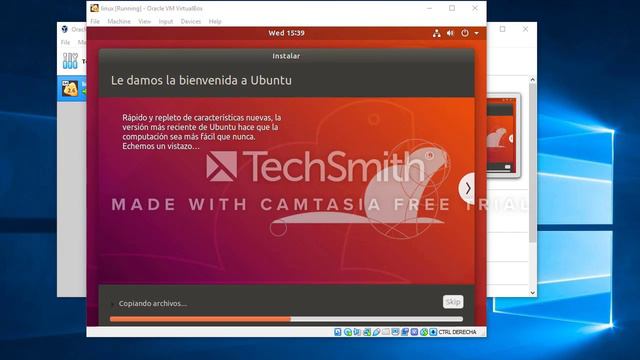Screen dimensions: 640x360
Task: Open the File menu of the VM window
Action: [95, 21]
